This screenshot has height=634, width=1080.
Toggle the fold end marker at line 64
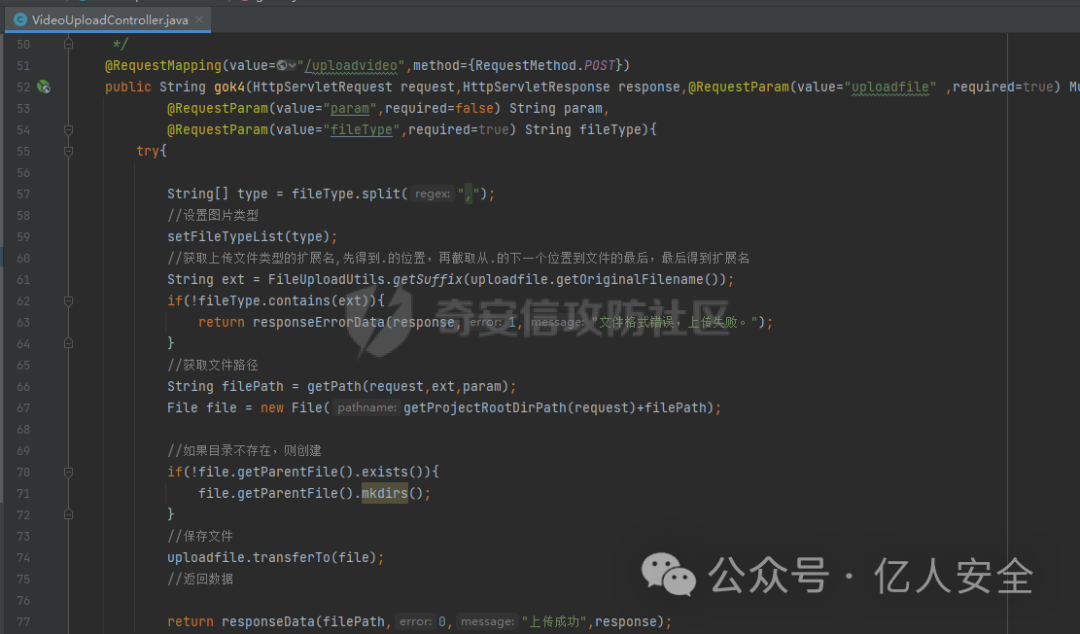[x=68, y=343]
